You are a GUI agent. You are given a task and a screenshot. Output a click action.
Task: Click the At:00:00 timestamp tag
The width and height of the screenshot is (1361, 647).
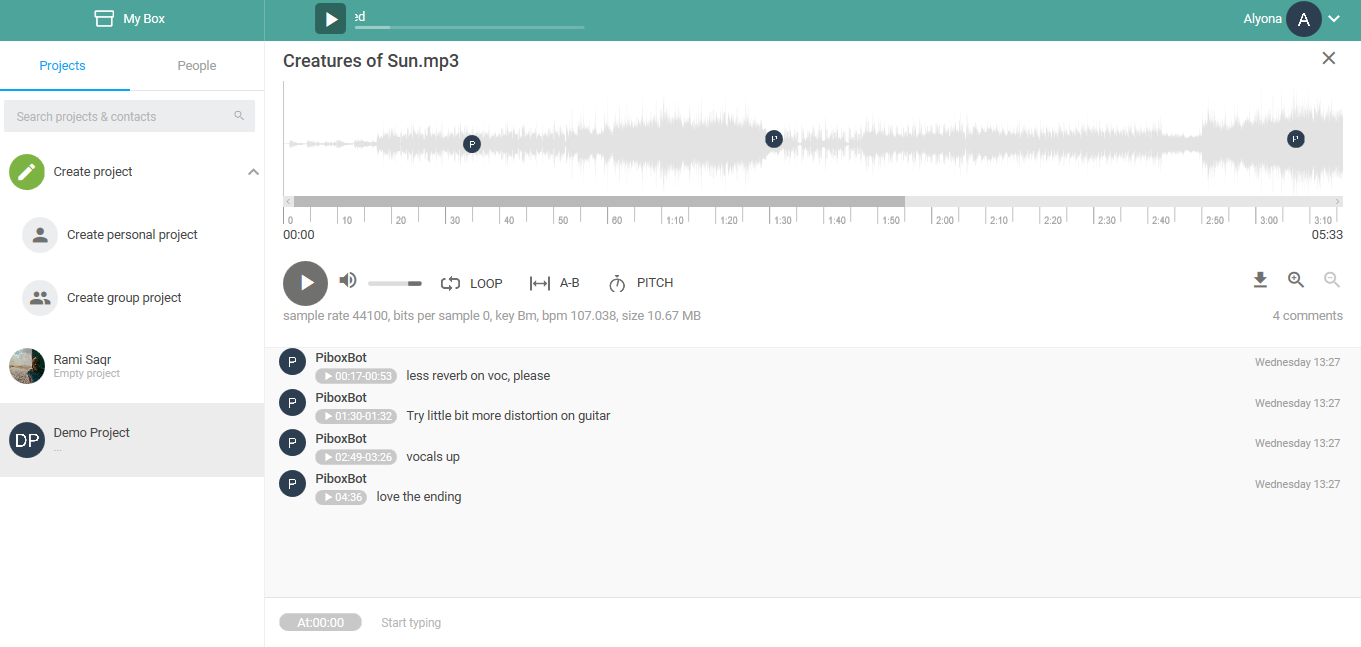click(x=320, y=622)
